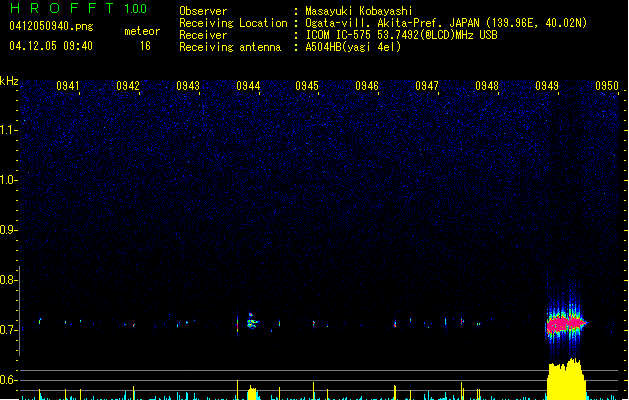Click the tall yellow signal-level block near 0949
Image resolution: width=629 pixels, height=400 pixels.
(x=566, y=379)
